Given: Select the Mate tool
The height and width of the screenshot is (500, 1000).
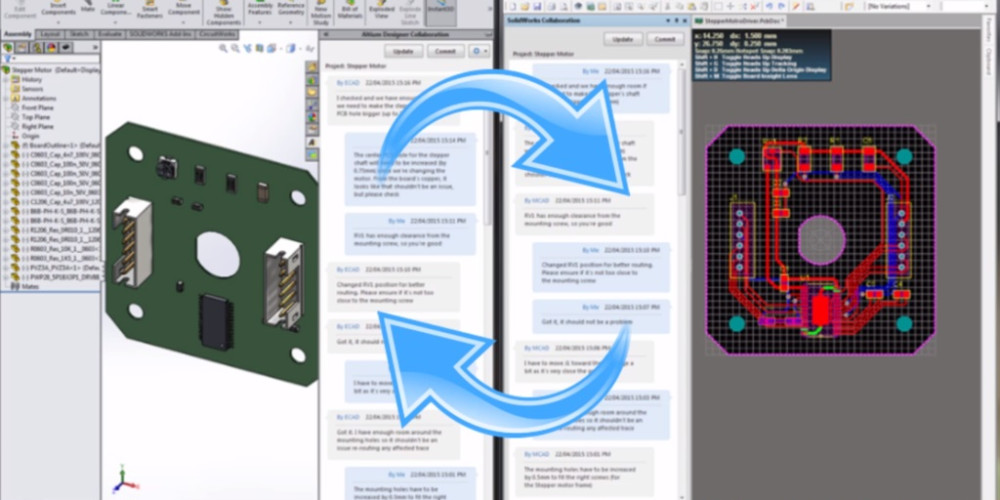Looking at the screenshot, I should 88,7.
